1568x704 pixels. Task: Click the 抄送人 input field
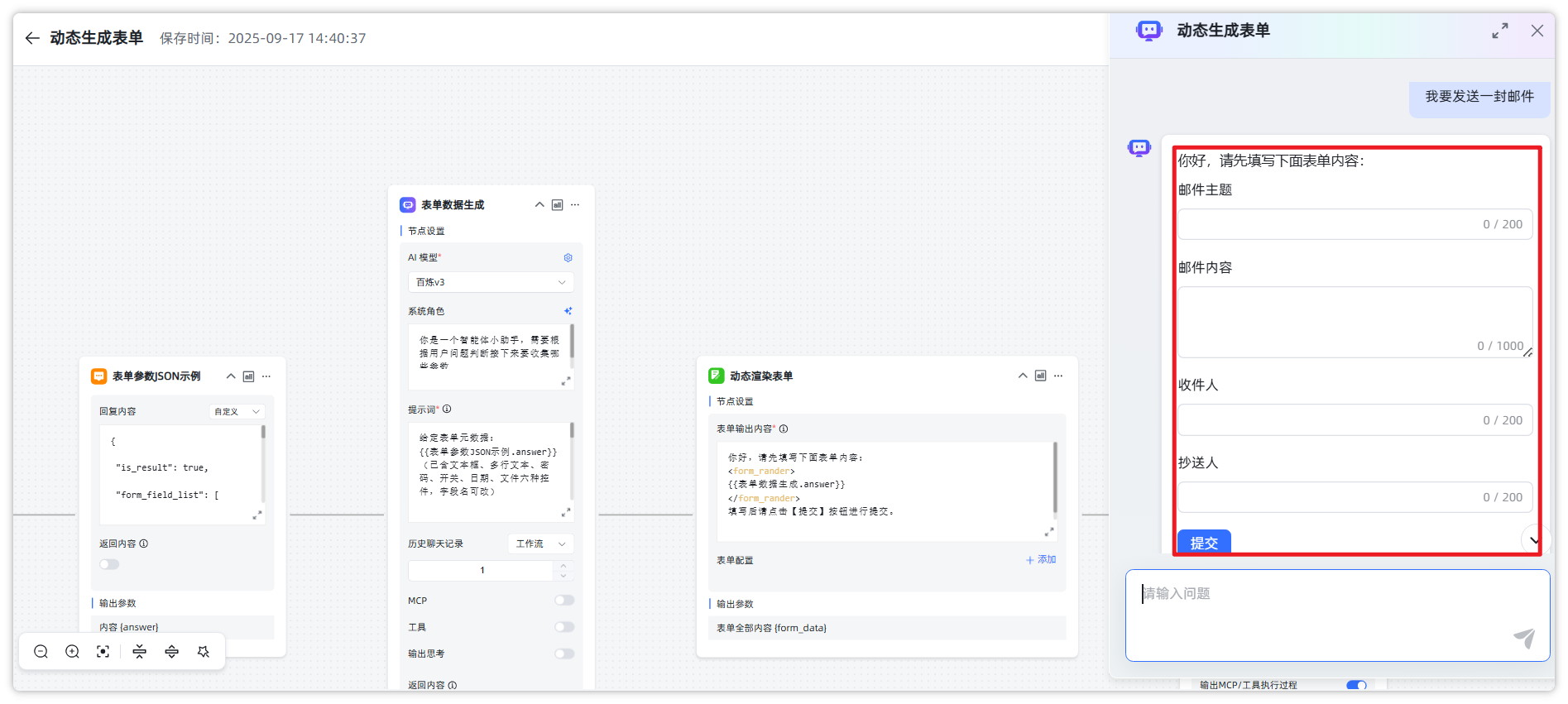click(1355, 497)
